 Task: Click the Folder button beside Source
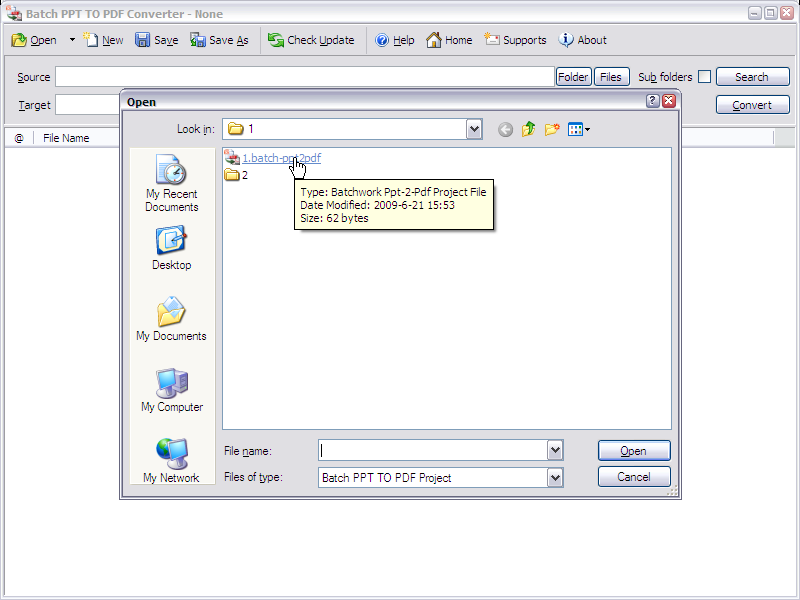[573, 77]
